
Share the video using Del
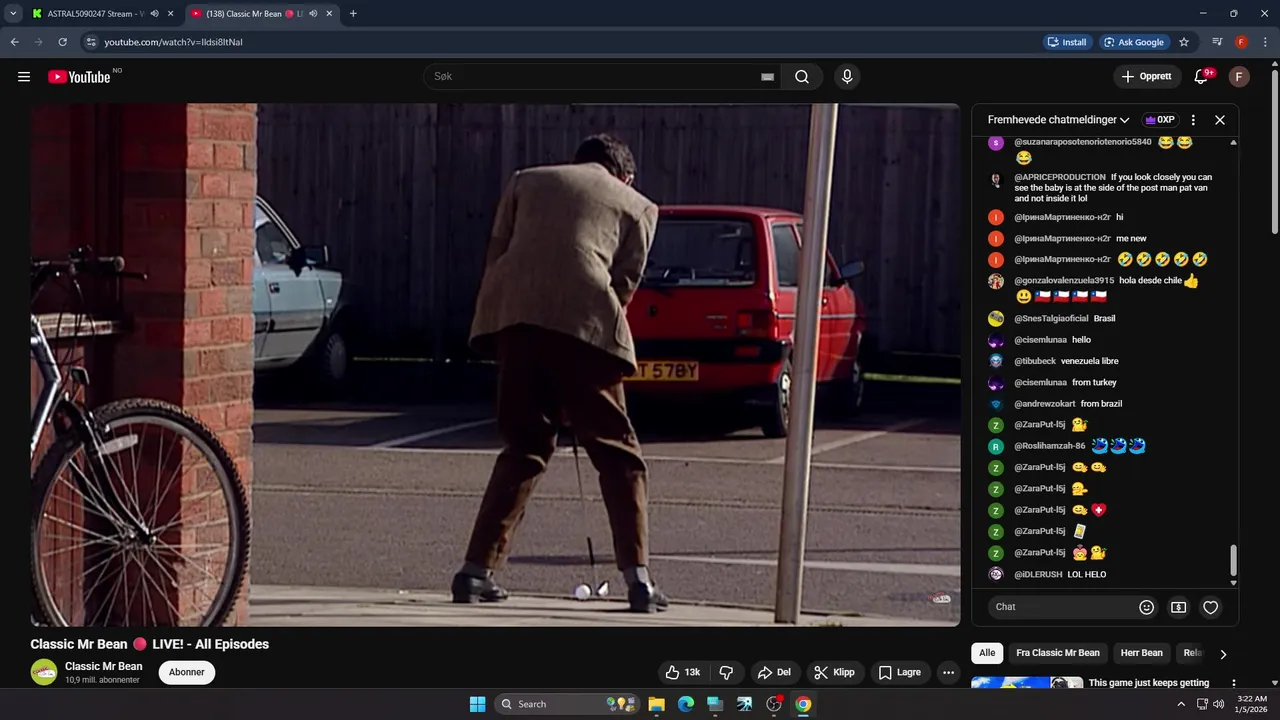coord(774,672)
